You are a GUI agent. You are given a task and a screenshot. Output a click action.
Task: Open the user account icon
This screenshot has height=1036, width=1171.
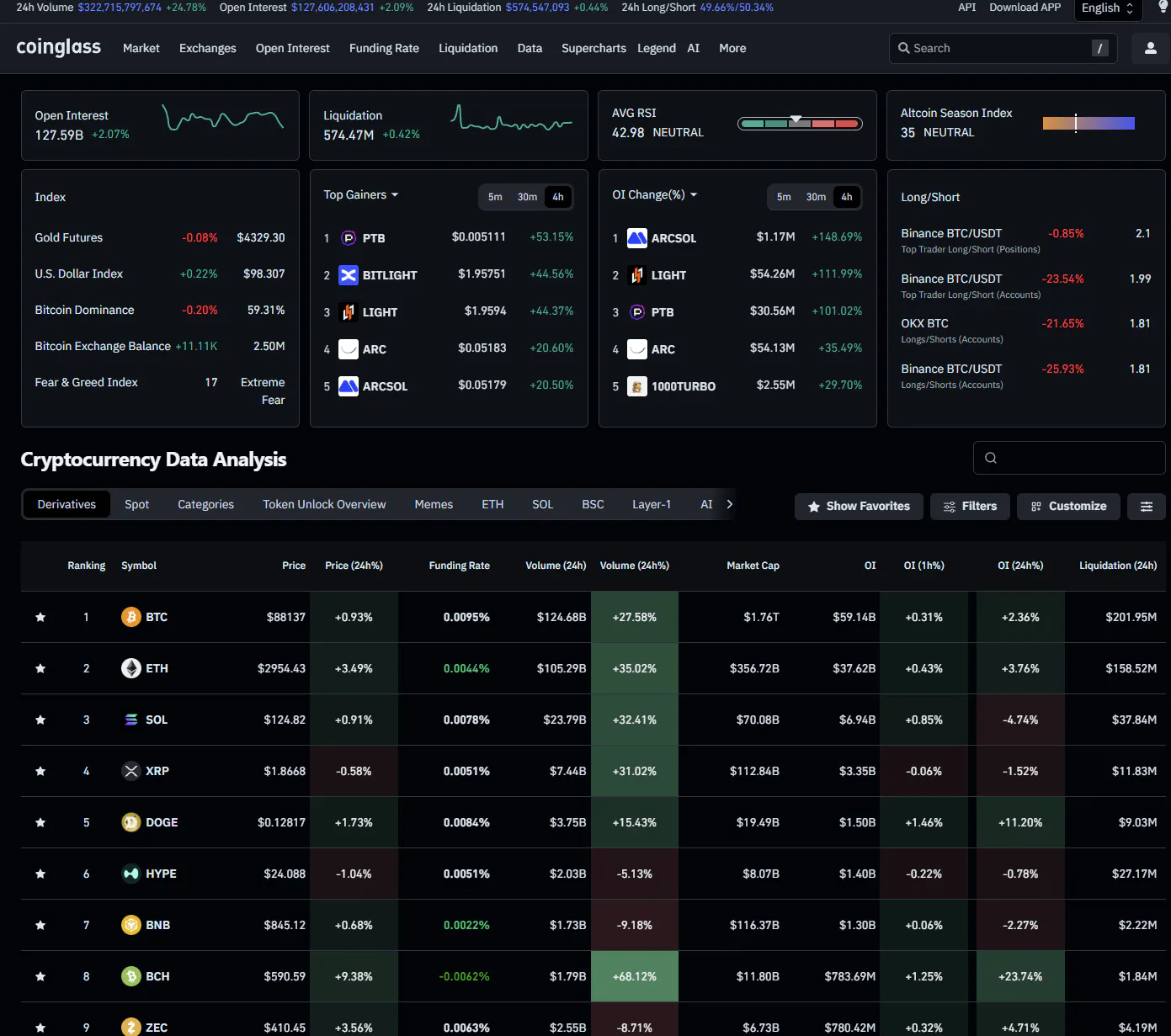[1150, 48]
